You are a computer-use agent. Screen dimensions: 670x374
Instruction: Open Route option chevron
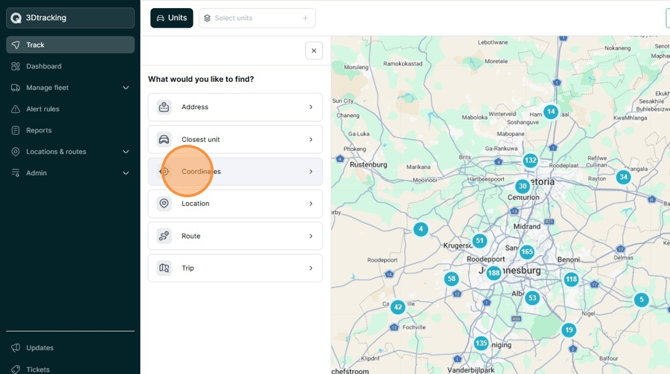tap(311, 236)
